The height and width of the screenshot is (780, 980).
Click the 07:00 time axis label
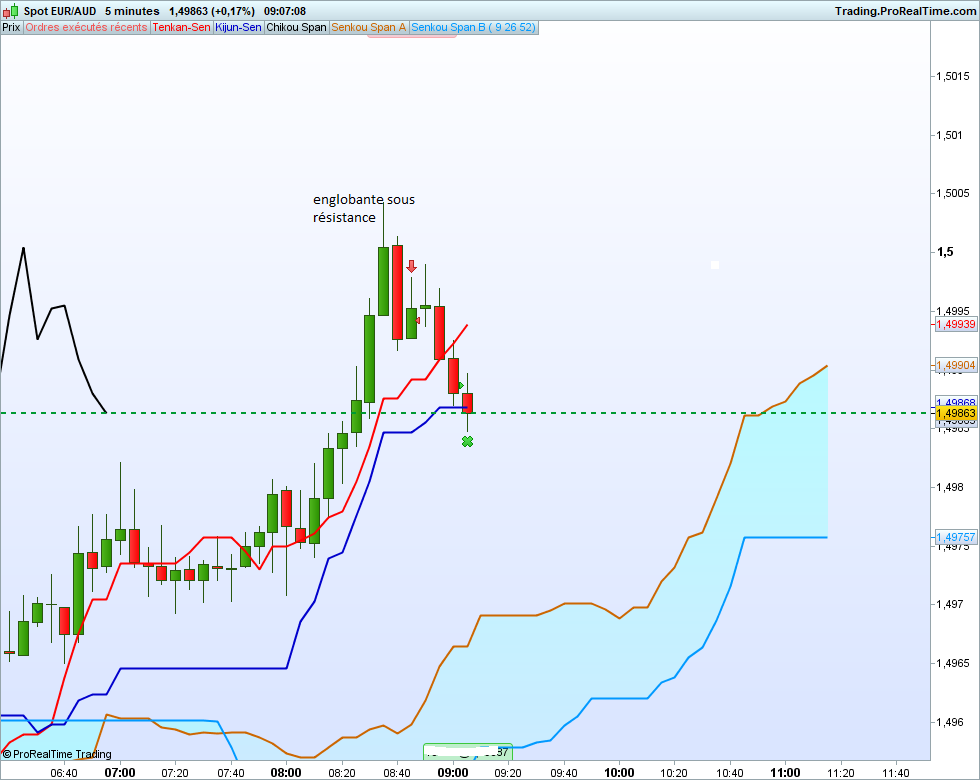pyautogui.click(x=120, y=772)
